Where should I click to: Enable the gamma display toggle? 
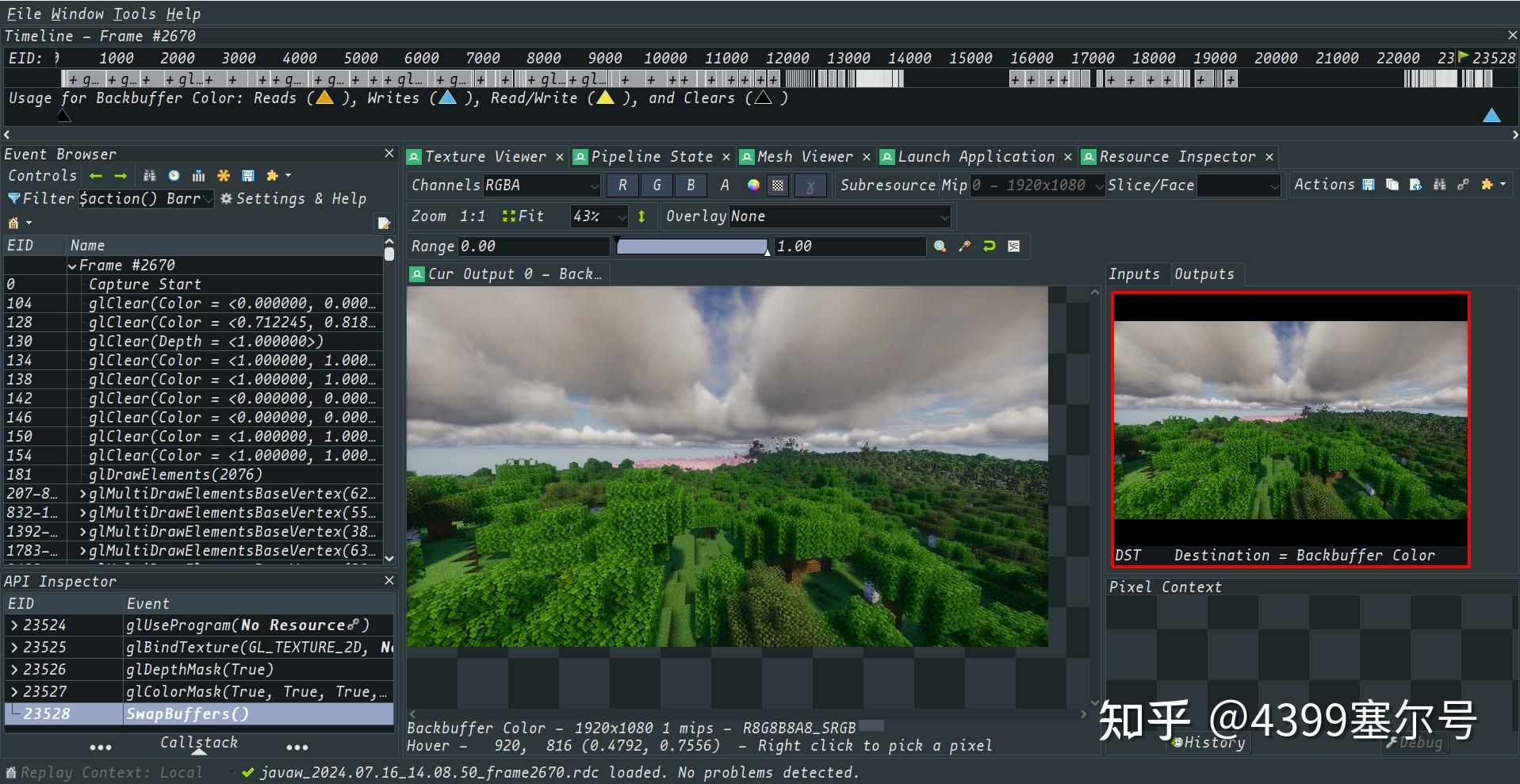[810, 185]
